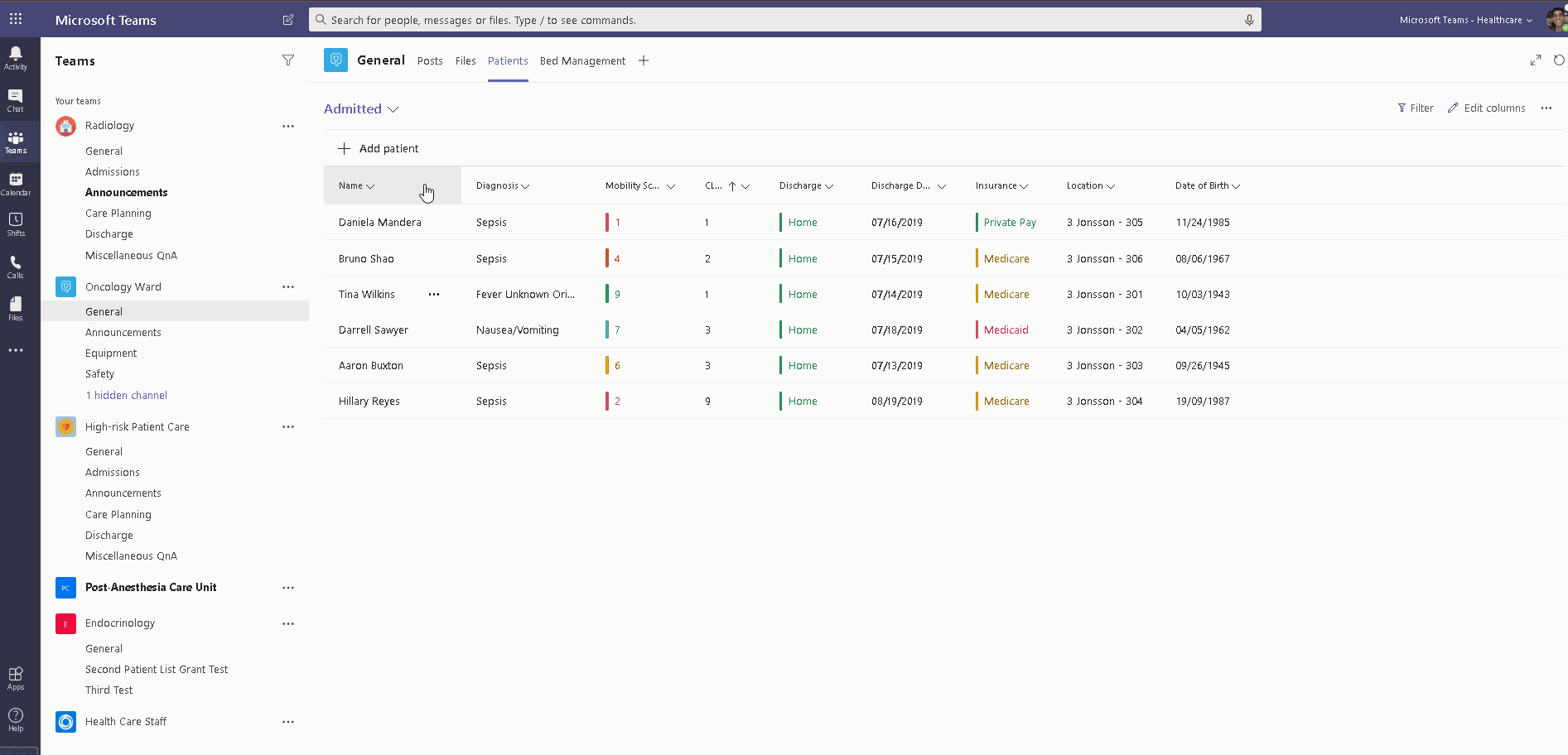
Task: Open list more options ellipsis near Edit columns
Action: coord(1546,108)
